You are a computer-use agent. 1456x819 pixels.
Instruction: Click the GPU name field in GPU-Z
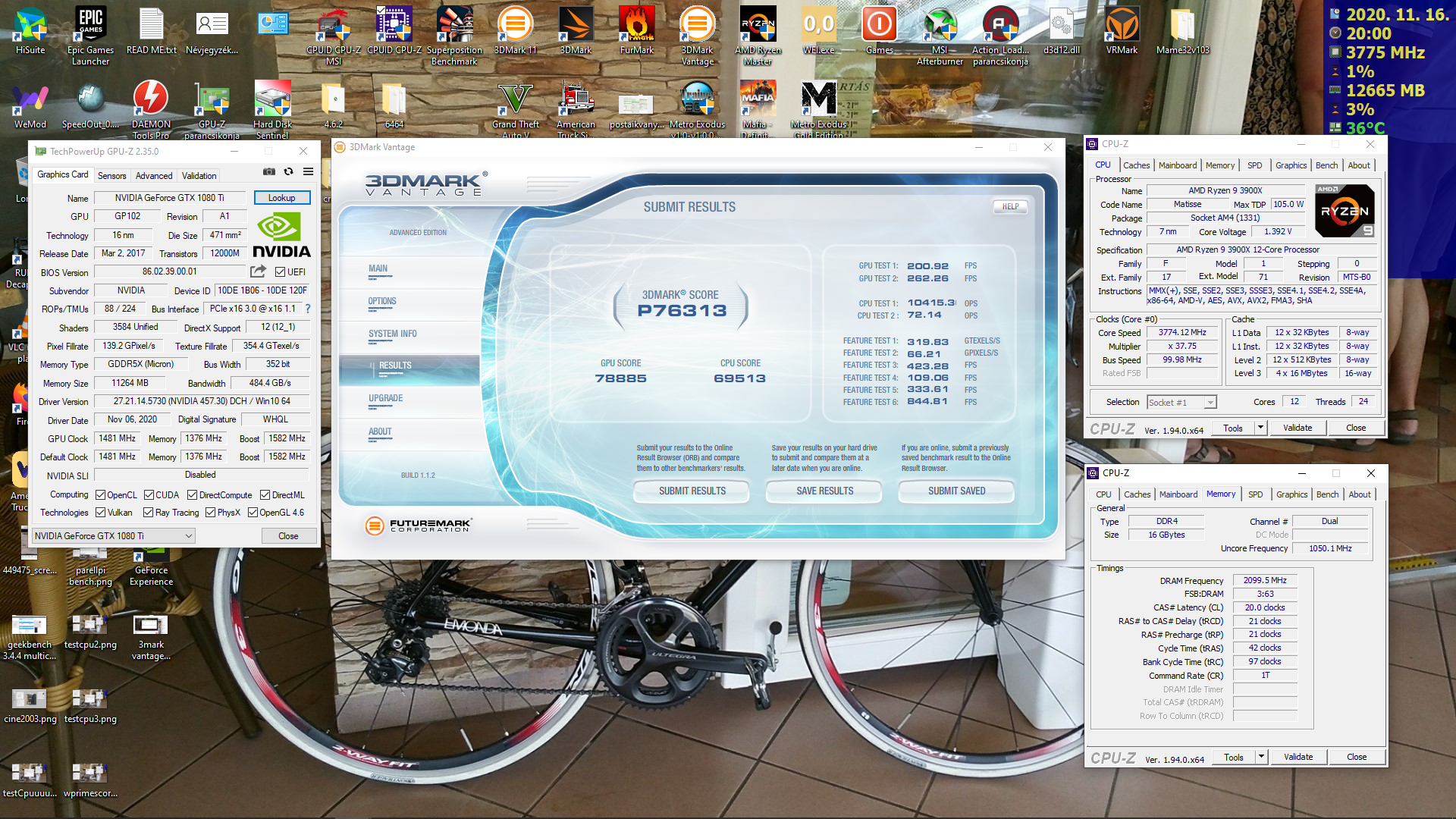pos(170,197)
